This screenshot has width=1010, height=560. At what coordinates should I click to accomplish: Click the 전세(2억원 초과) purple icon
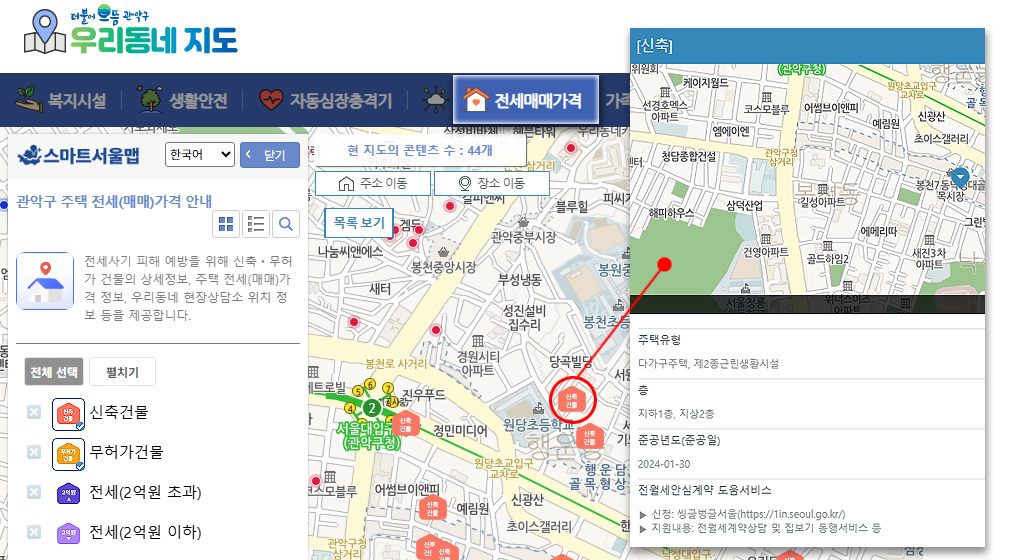67,493
